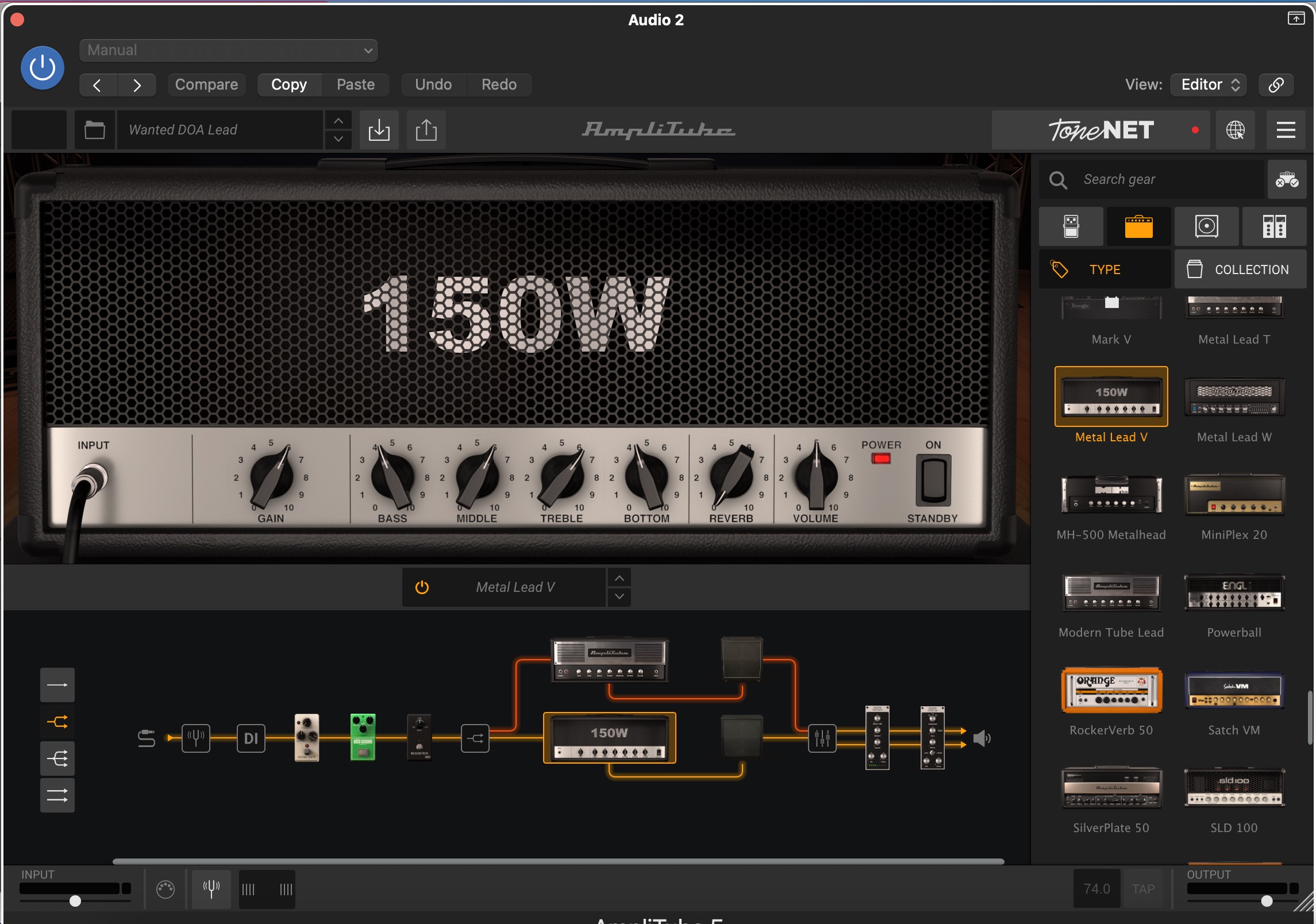The width and height of the screenshot is (1316, 924).
Task: Click the globe web icon
Action: [x=1236, y=130]
